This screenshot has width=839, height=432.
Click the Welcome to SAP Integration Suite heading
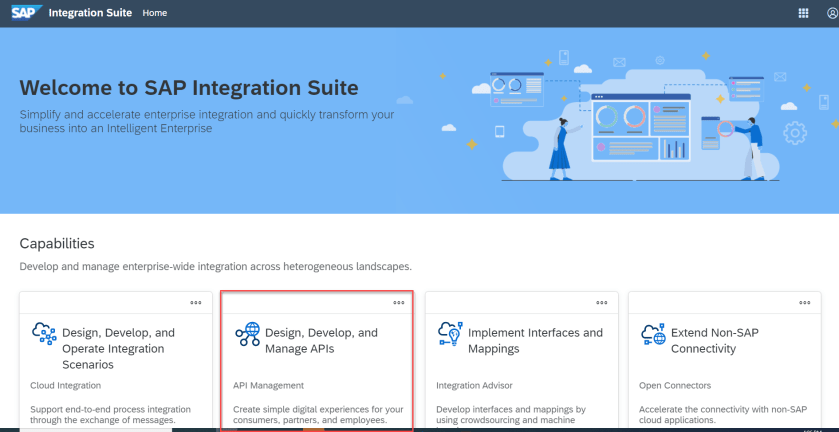click(189, 87)
